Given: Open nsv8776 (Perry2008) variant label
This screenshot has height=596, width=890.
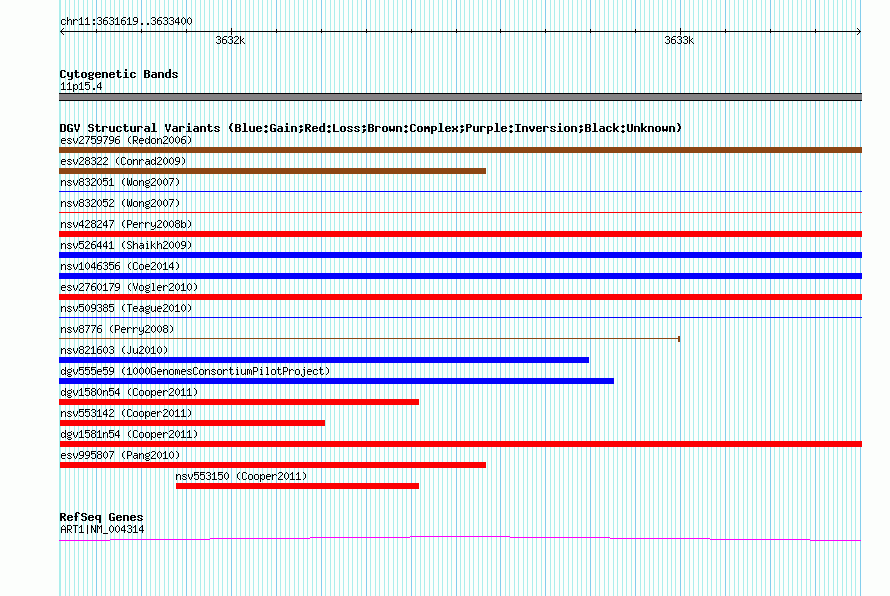Looking at the screenshot, I should 117,329.
